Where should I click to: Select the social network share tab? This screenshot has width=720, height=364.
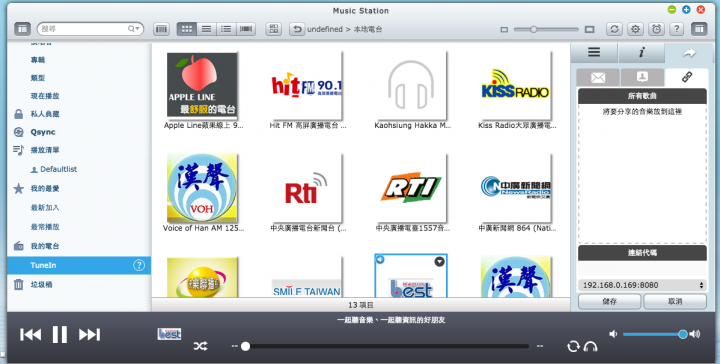click(642, 78)
